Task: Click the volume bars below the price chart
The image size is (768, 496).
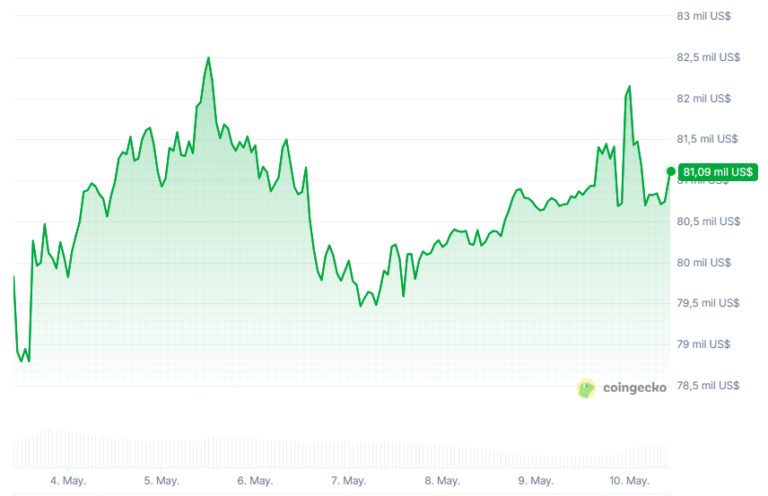Action: [341, 449]
